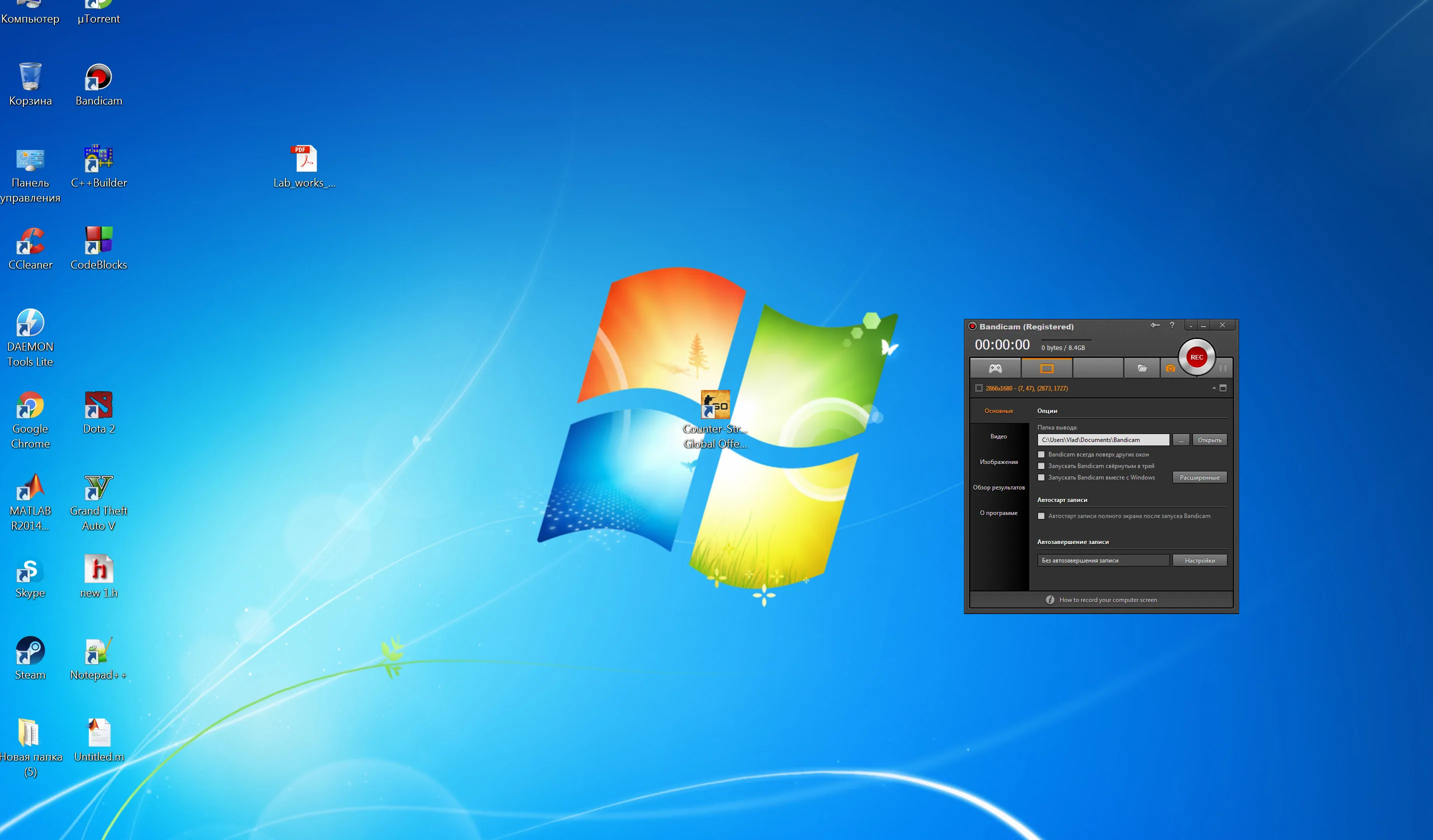Select the Dota 2 desktop shortcut

pos(98,412)
